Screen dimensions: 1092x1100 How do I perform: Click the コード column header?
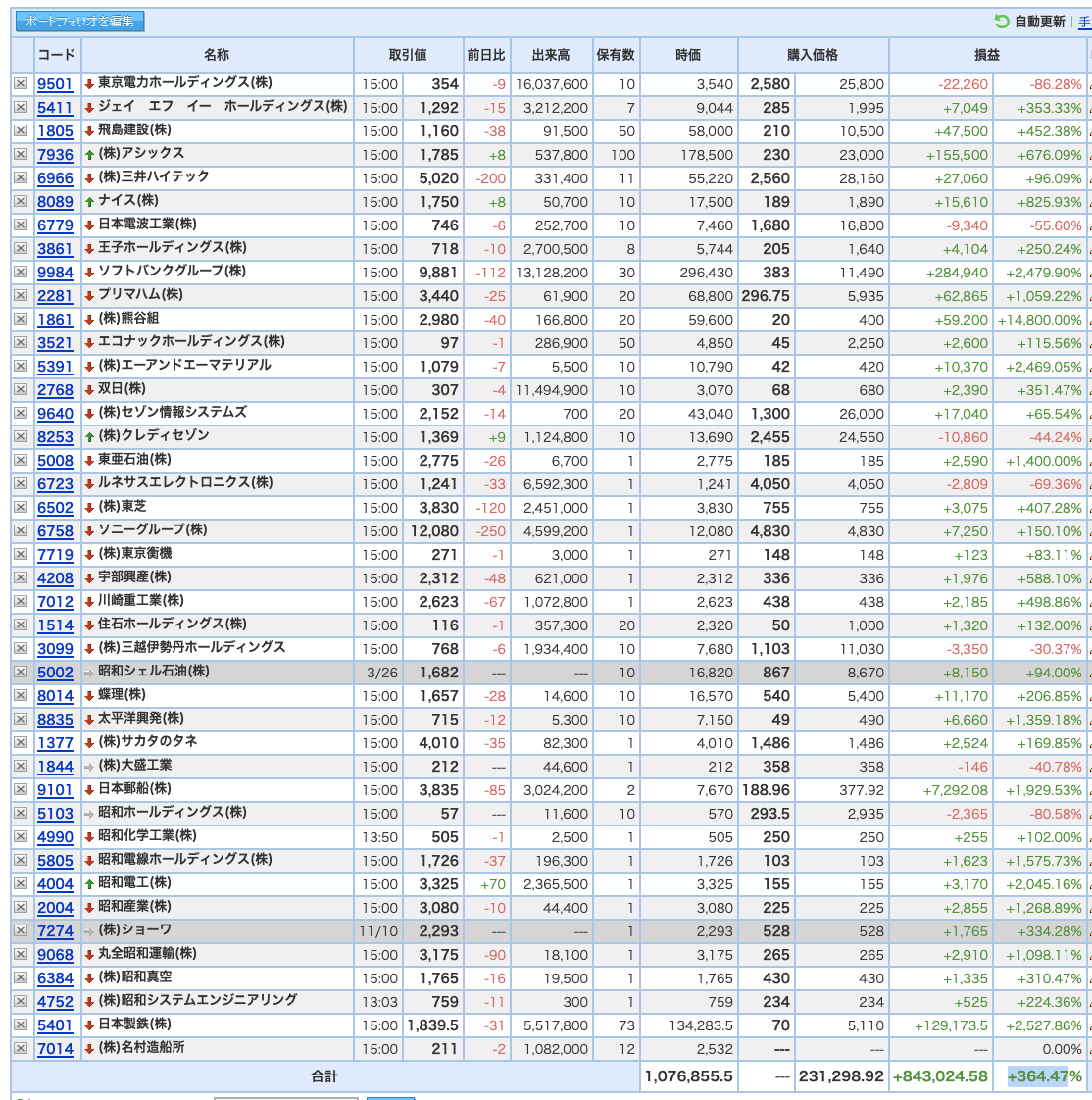pyautogui.click(x=56, y=55)
